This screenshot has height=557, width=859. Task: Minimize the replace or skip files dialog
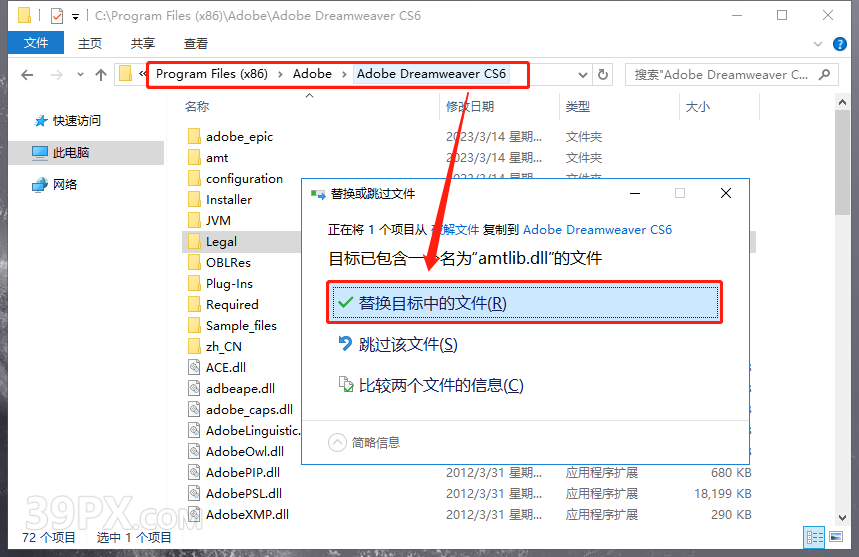coord(635,193)
